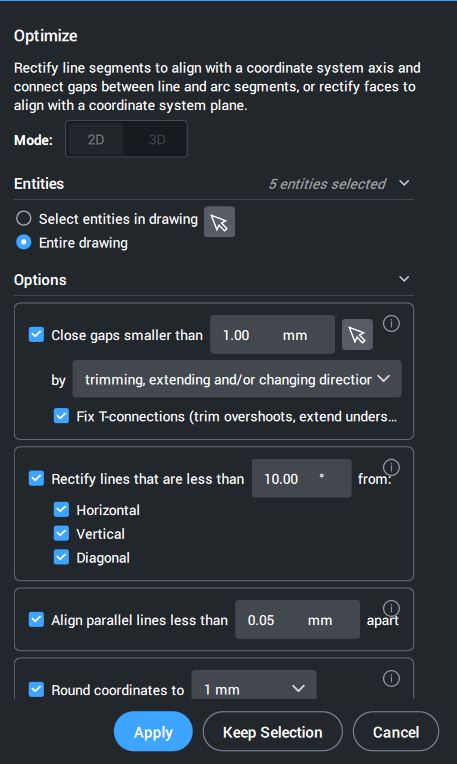457x764 pixels.
Task: Collapse the Entities section chevron
Action: [404, 183]
